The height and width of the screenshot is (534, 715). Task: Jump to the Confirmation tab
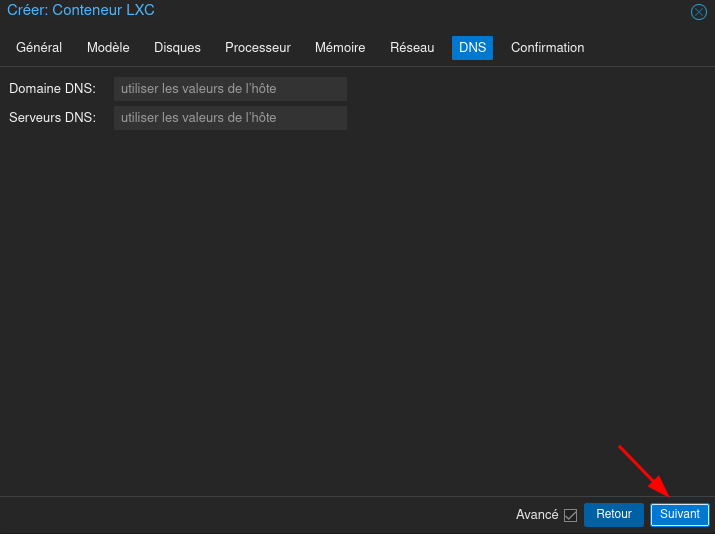coord(547,48)
